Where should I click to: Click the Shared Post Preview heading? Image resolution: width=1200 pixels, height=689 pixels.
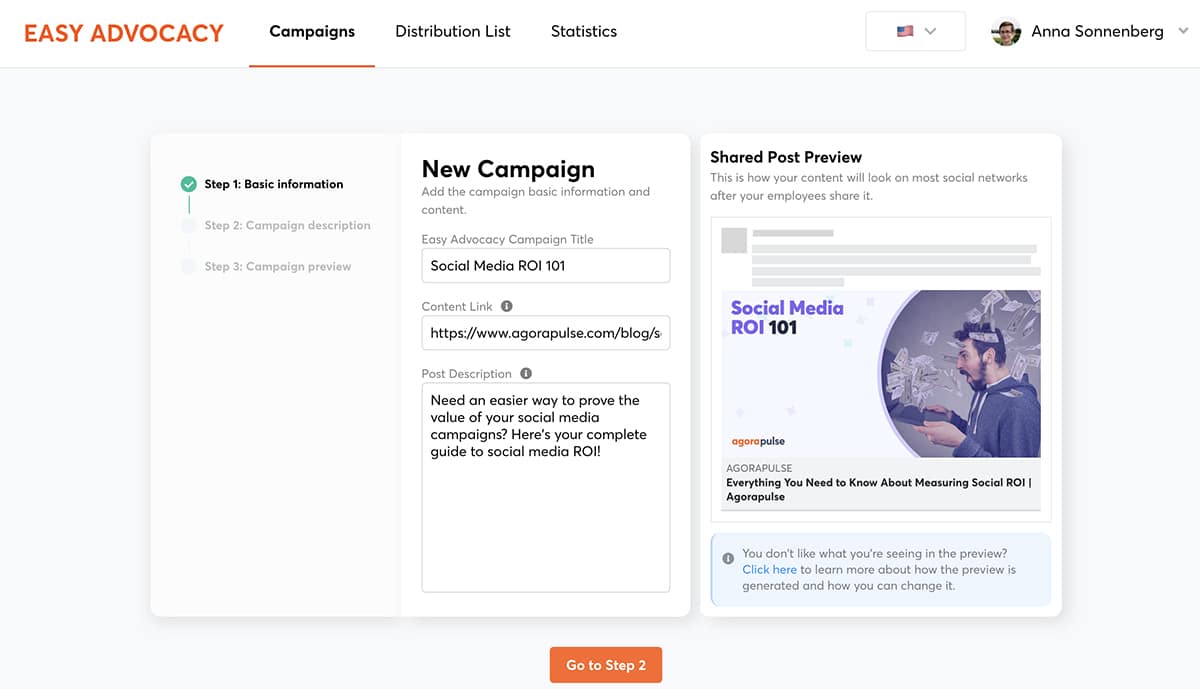coord(786,157)
